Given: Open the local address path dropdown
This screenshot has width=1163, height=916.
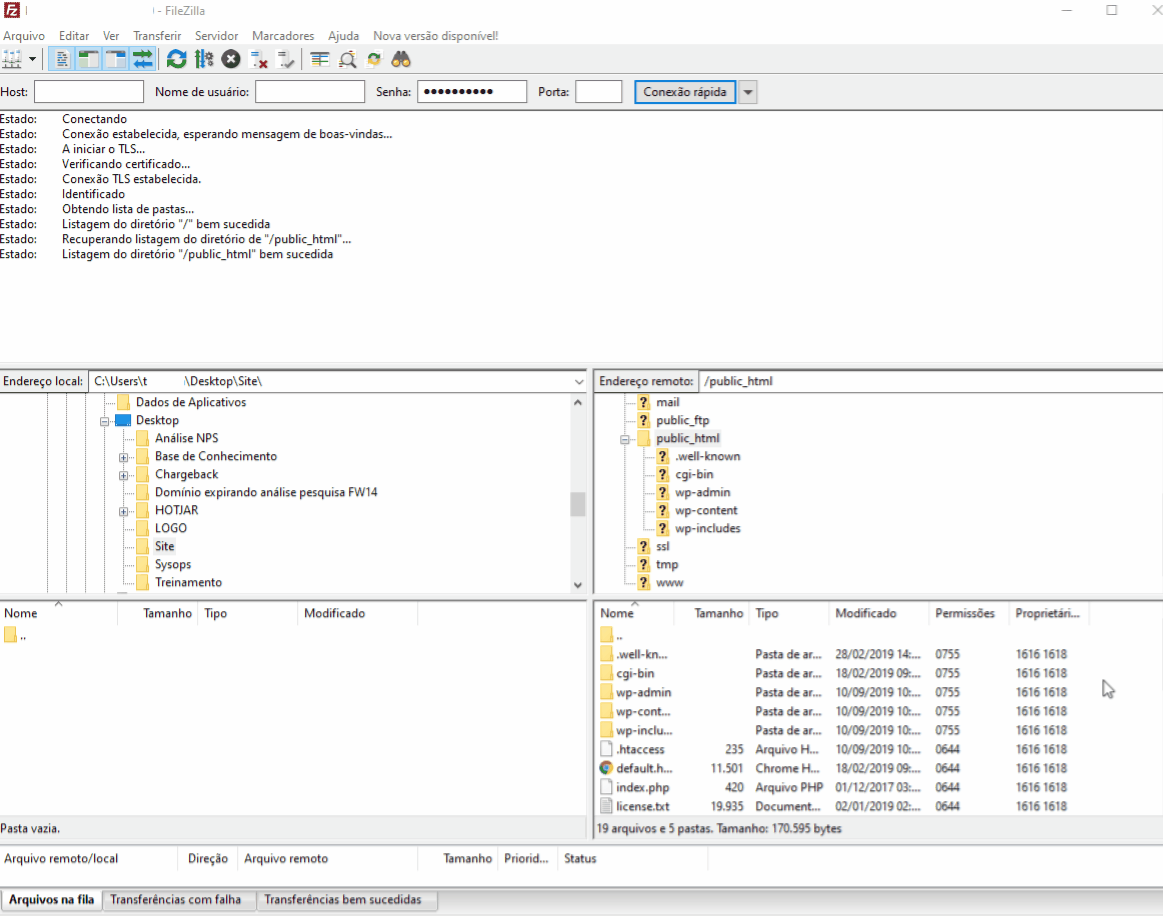Looking at the screenshot, I should point(579,381).
